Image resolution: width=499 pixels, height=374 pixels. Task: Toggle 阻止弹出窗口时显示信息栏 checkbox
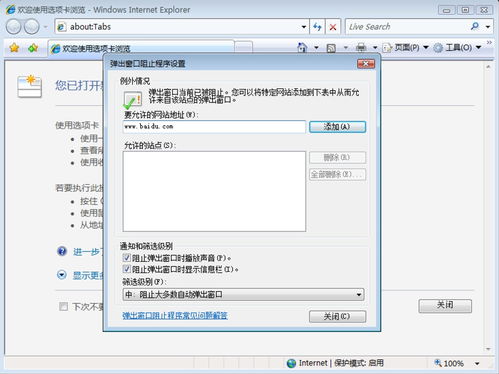click(x=126, y=269)
